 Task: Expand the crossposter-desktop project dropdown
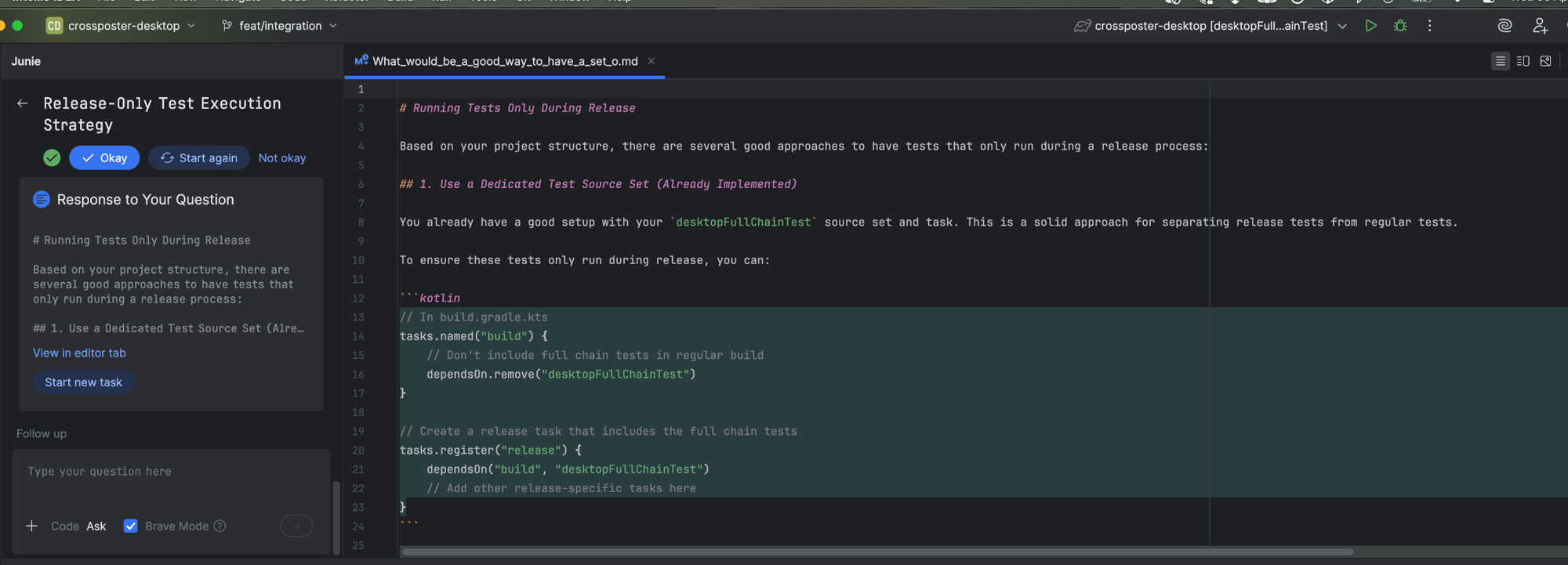(x=191, y=26)
